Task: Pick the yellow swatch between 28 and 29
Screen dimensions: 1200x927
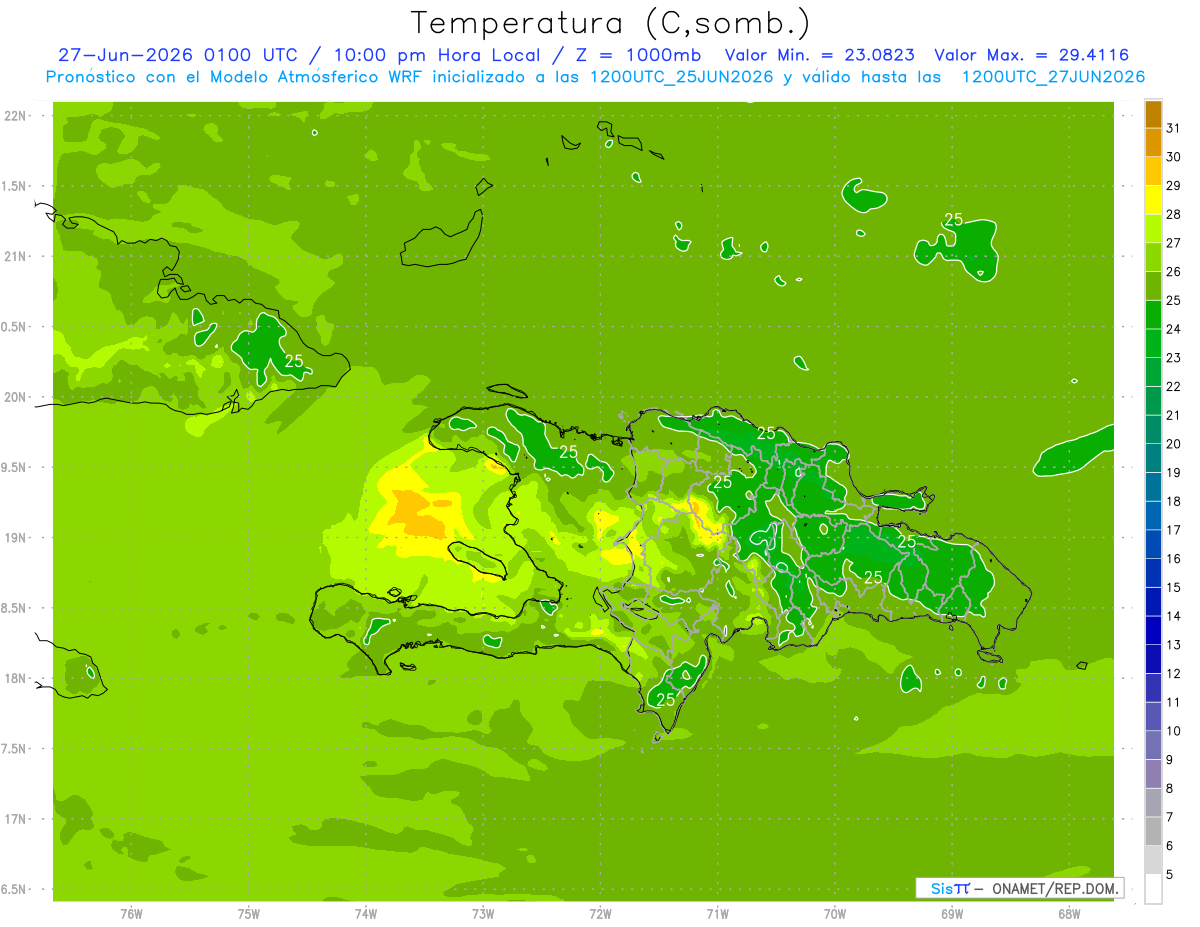Action: tap(1153, 199)
